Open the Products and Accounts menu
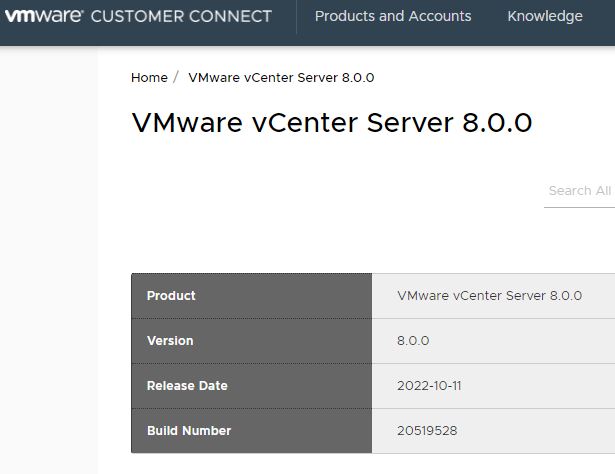Screen dimensions: 615x474 (393, 16)
